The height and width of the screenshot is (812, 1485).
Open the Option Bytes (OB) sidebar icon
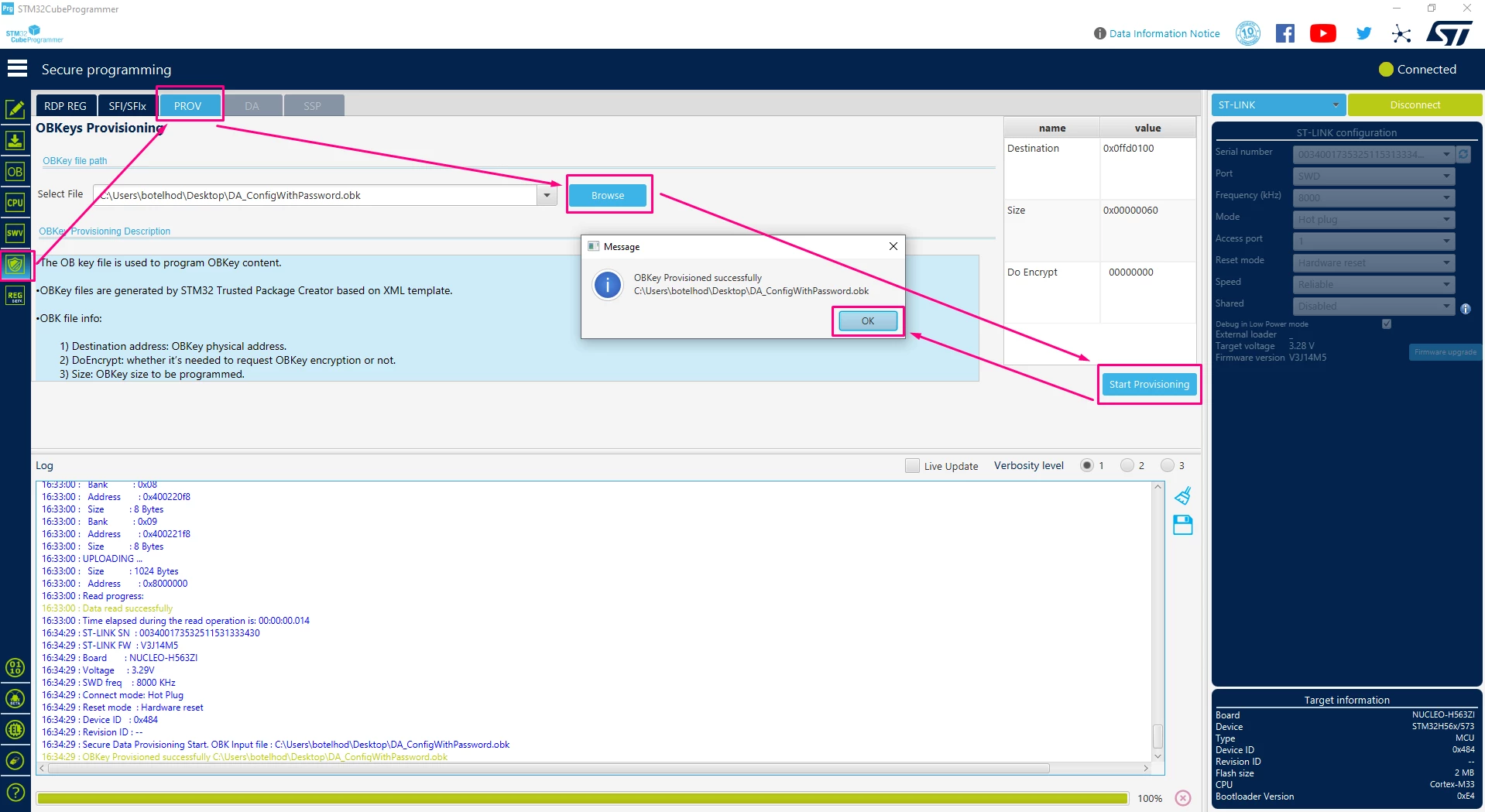15,171
